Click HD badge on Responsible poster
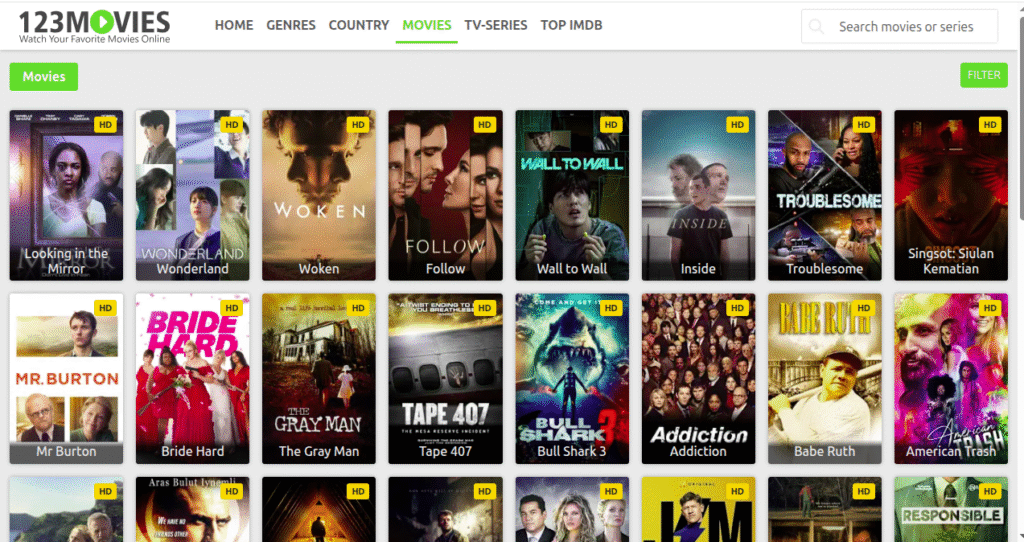Screen dimensions: 1024x542 point(990,492)
